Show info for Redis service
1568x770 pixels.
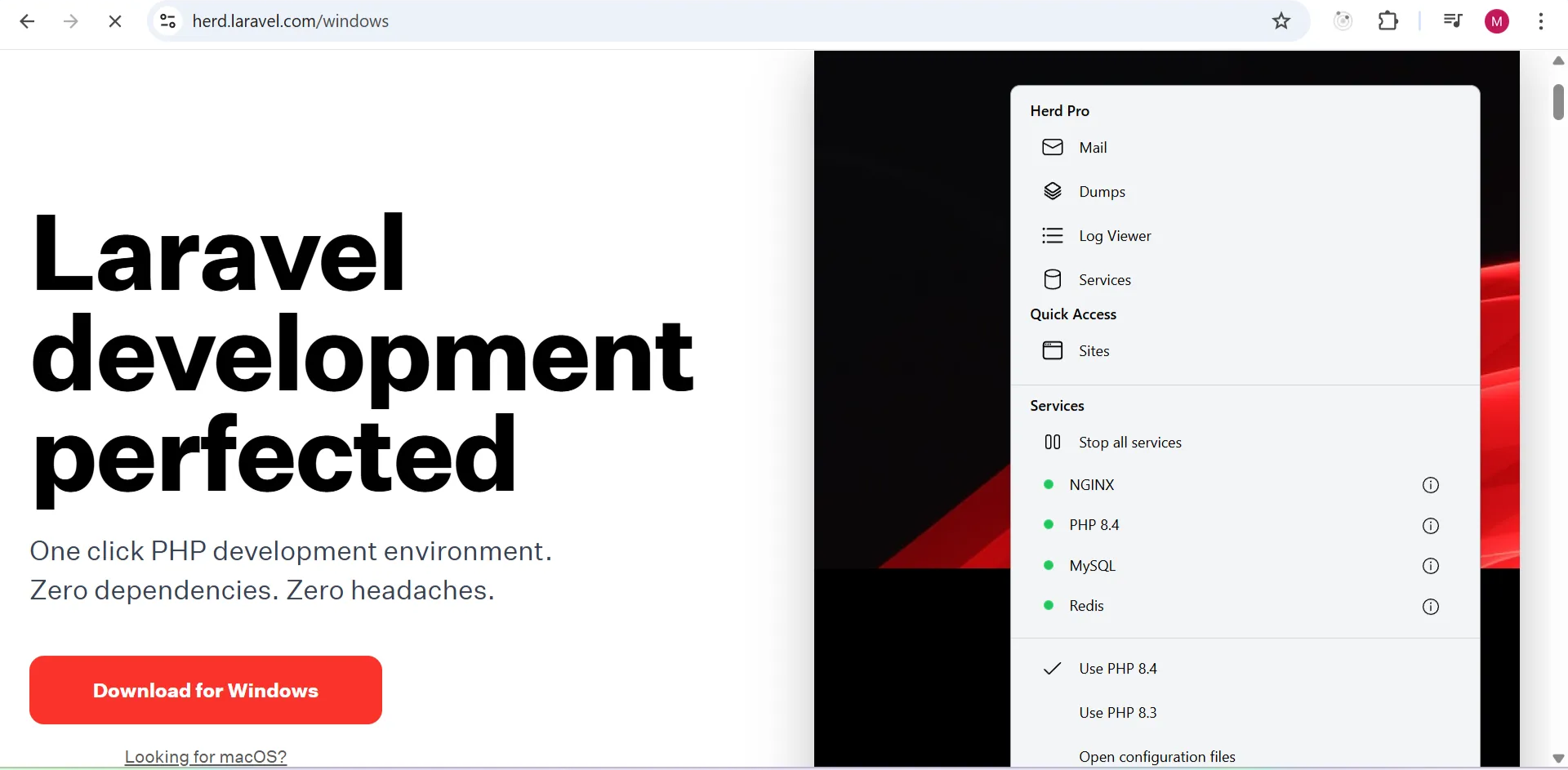click(x=1431, y=608)
